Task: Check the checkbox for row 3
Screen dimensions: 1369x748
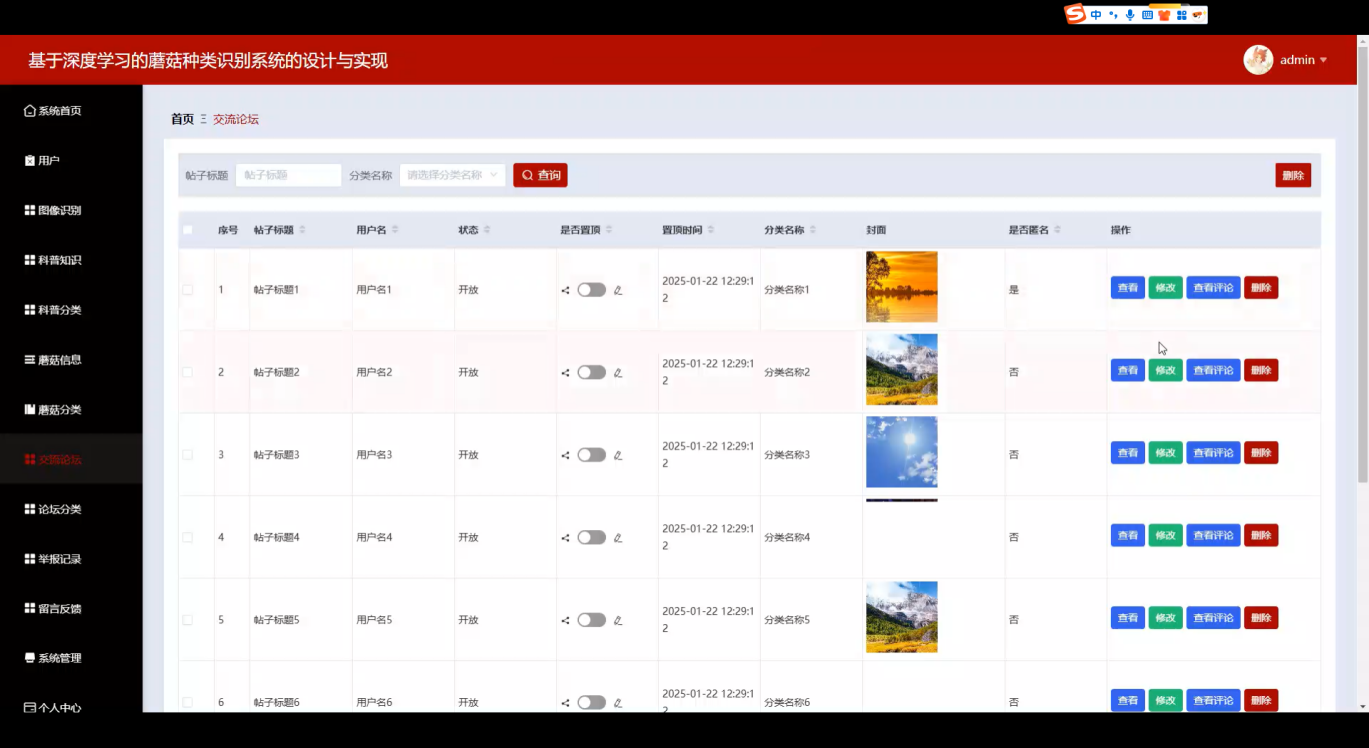Action: click(187, 455)
